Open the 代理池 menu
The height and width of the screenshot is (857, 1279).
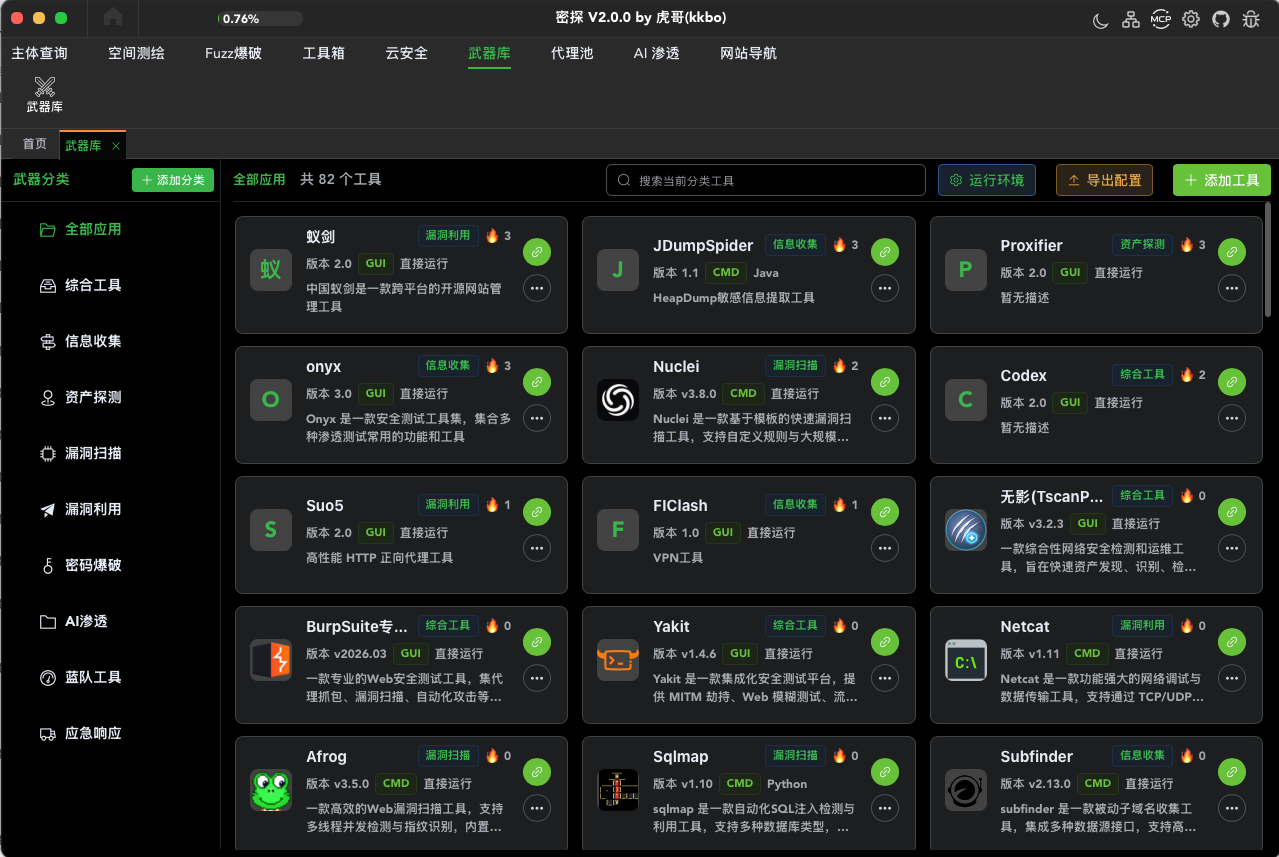572,53
